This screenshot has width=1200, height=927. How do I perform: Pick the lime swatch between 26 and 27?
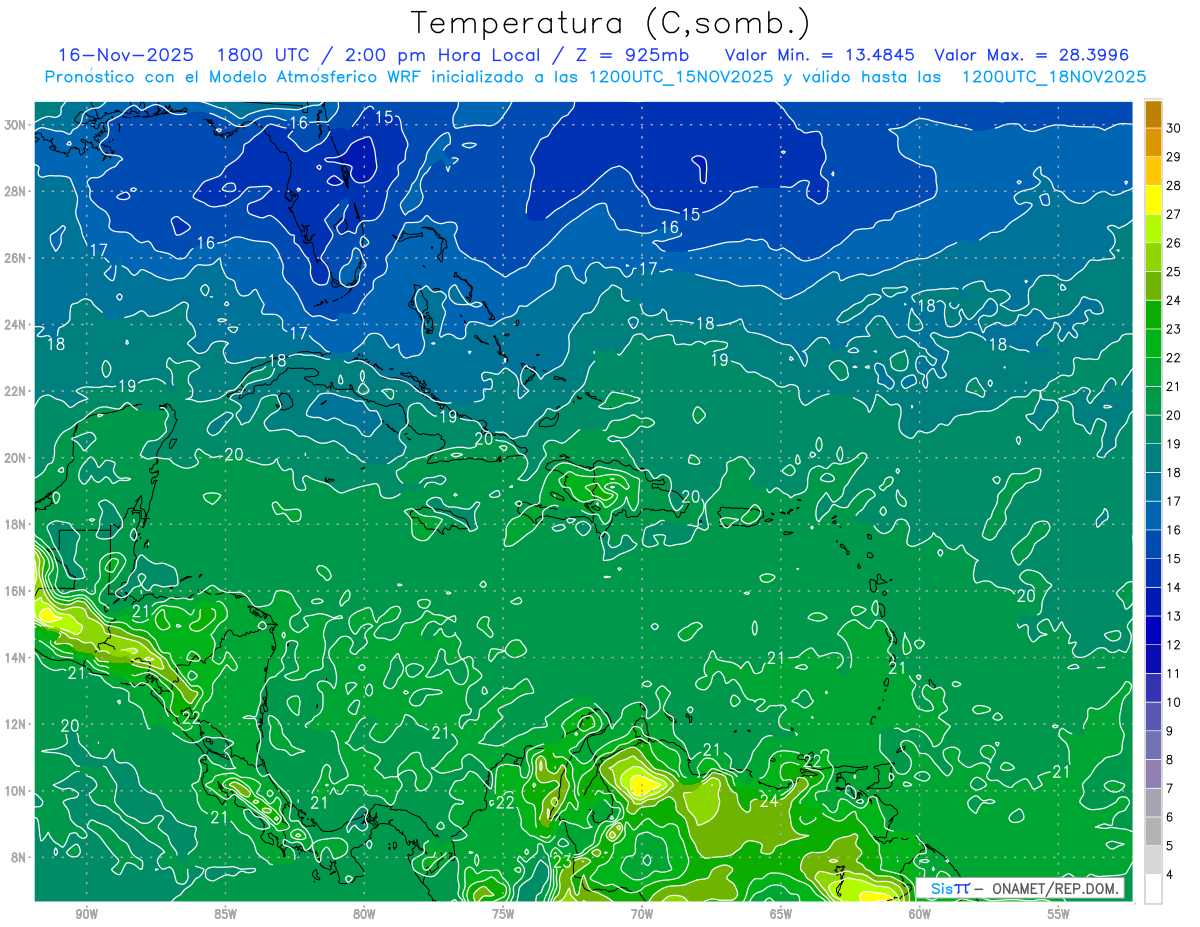pyautogui.click(x=1153, y=228)
